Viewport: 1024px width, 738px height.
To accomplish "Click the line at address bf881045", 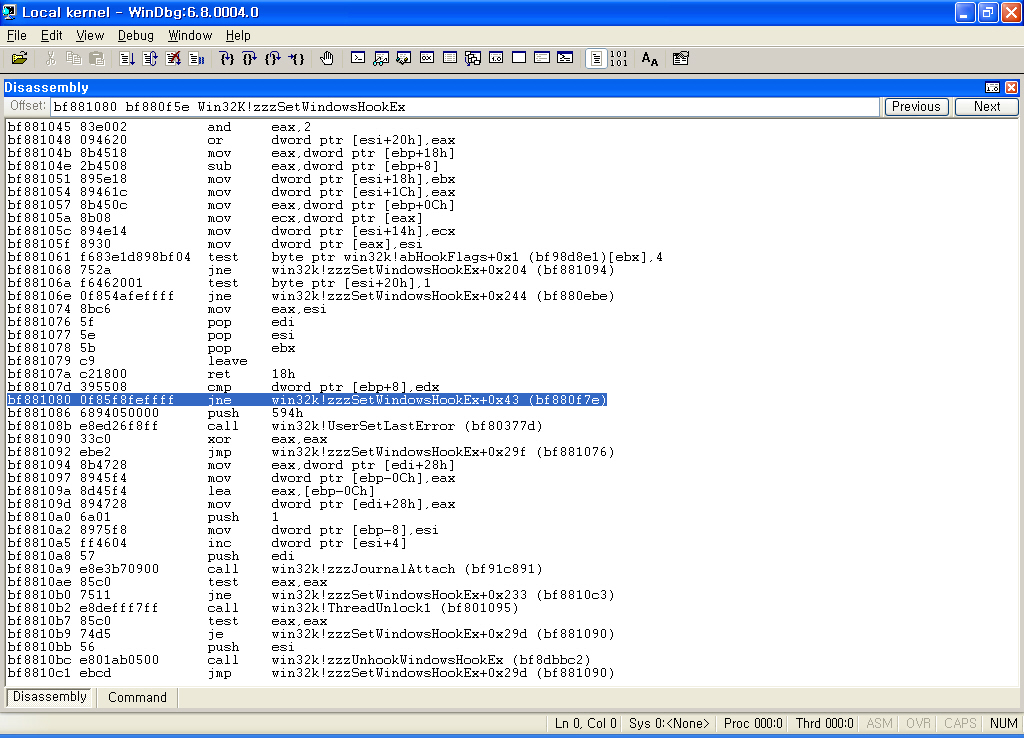I will coord(159,127).
